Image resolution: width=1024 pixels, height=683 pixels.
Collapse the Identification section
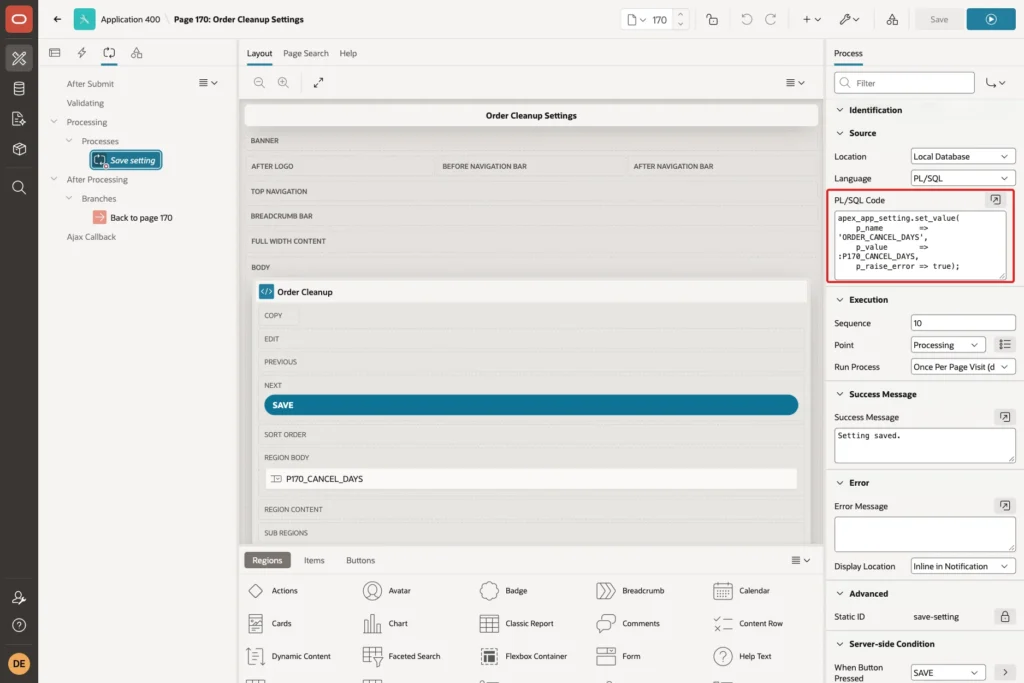(840, 110)
